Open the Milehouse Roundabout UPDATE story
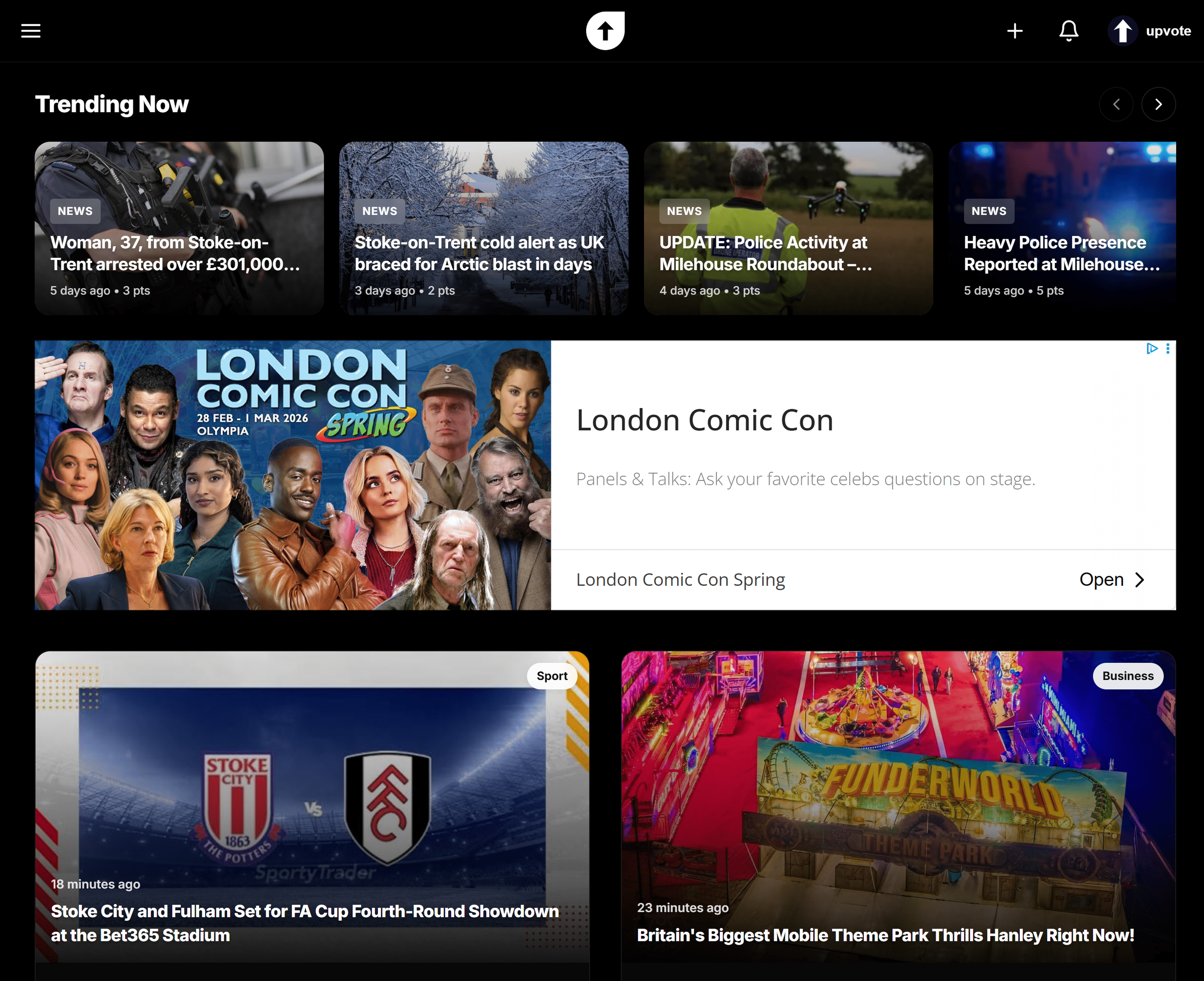 point(765,253)
